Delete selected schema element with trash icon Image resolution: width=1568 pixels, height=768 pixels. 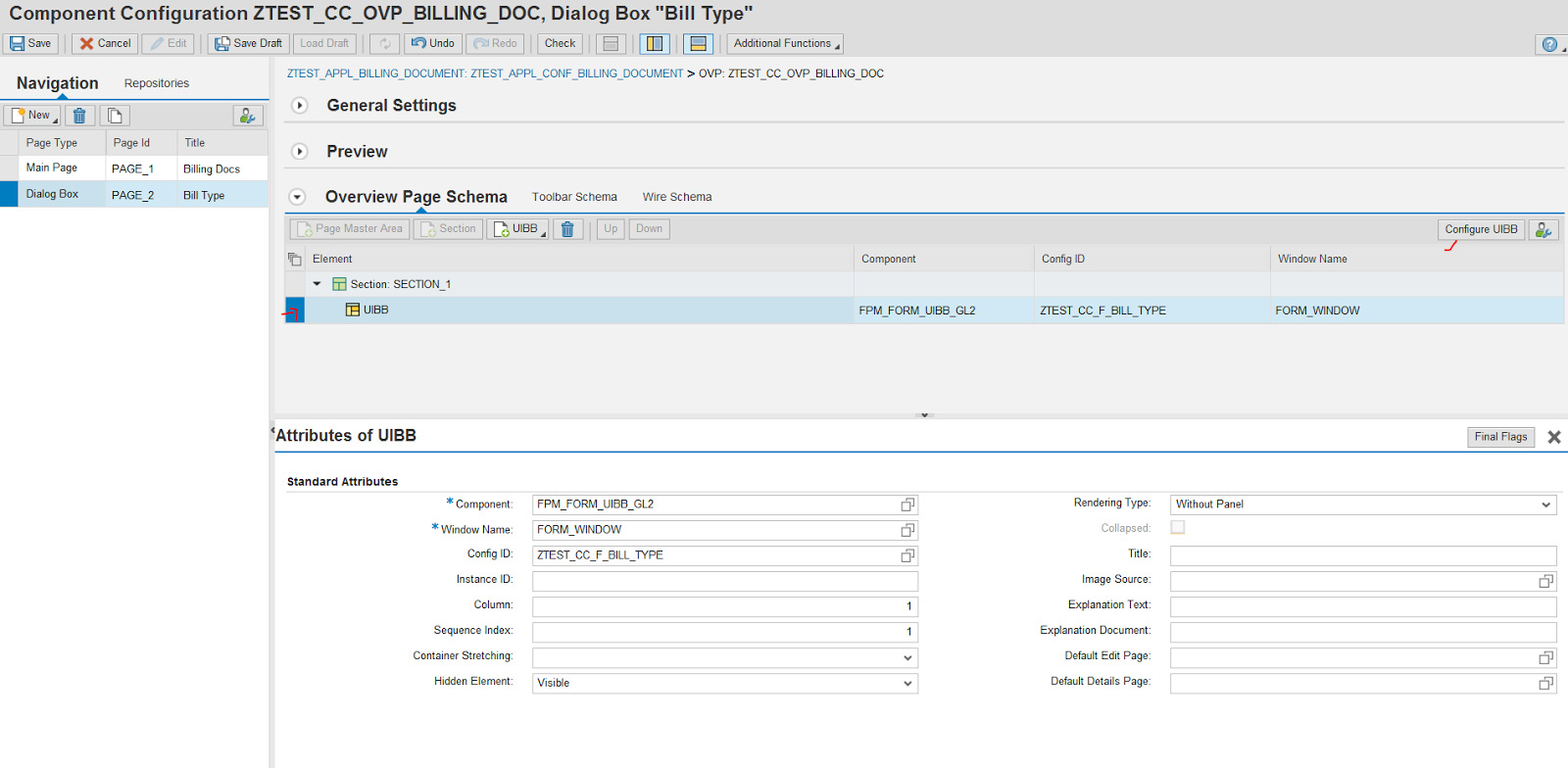(567, 229)
